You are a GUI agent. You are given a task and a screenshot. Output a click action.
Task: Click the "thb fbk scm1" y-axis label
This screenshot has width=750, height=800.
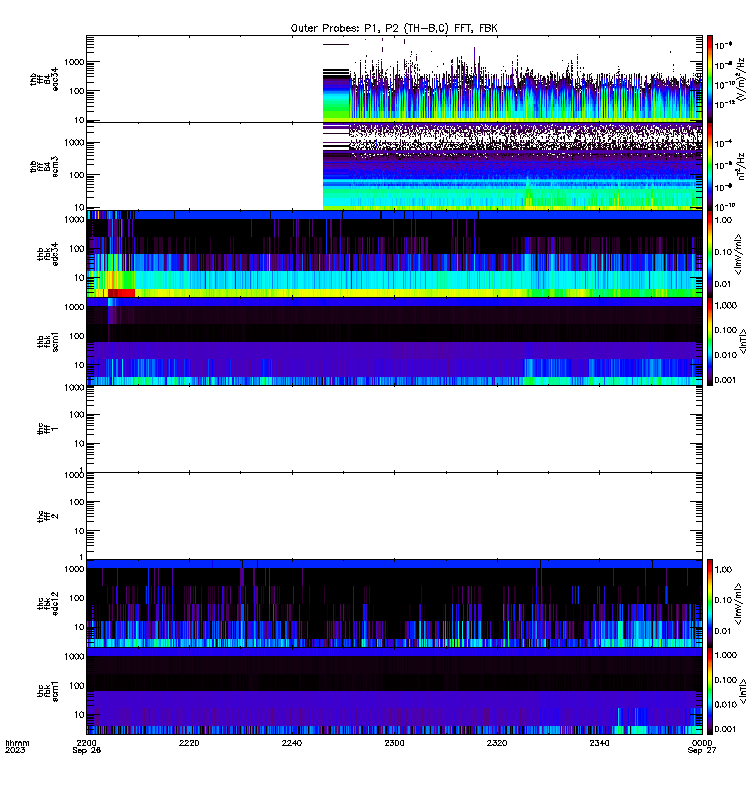[47, 341]
